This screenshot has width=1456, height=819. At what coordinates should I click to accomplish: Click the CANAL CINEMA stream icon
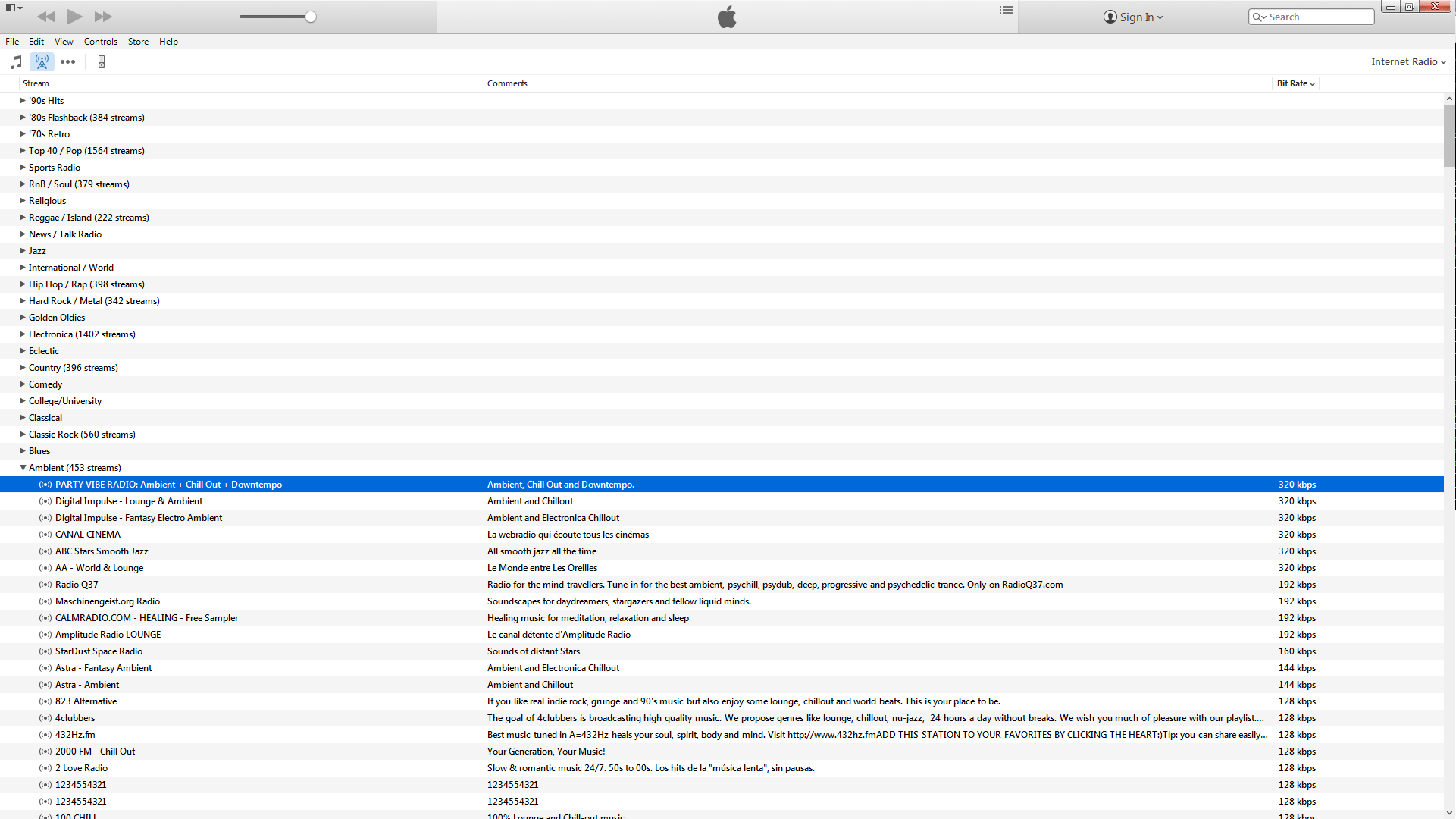coord(45,535)
